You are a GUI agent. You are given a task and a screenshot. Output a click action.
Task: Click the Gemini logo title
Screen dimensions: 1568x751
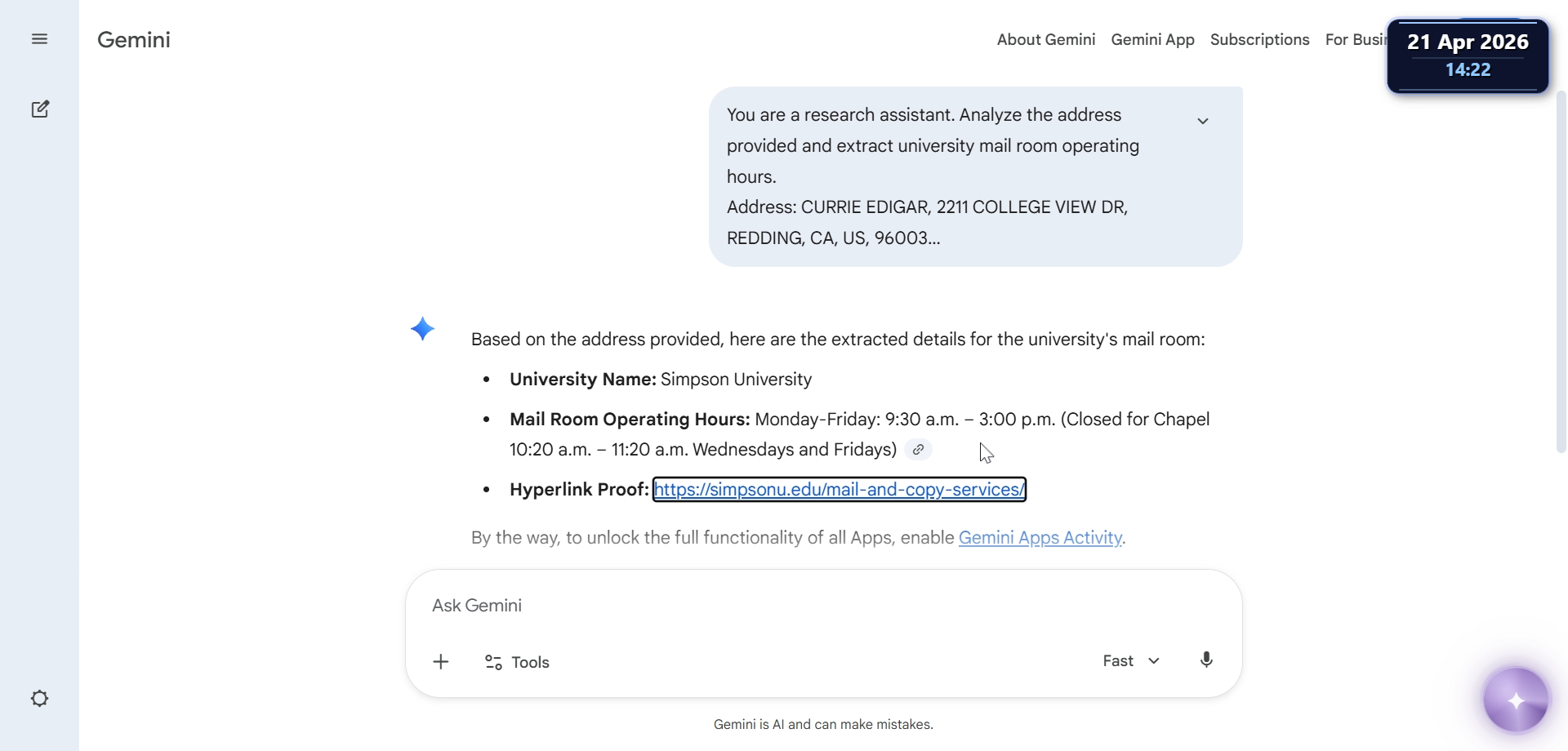tap(134, 39)
